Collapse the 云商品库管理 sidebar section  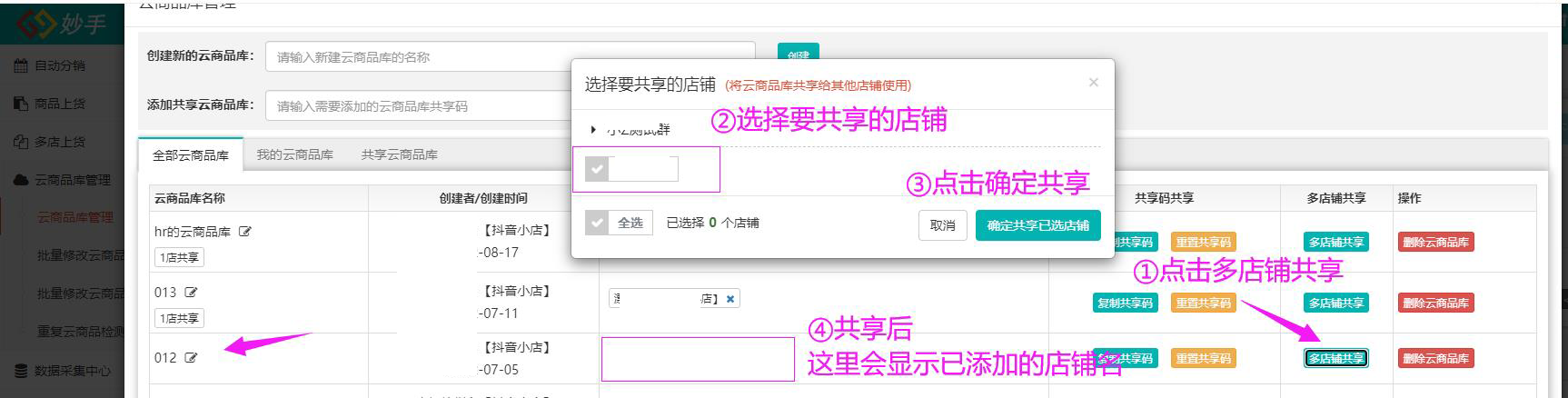pos(72,180)
